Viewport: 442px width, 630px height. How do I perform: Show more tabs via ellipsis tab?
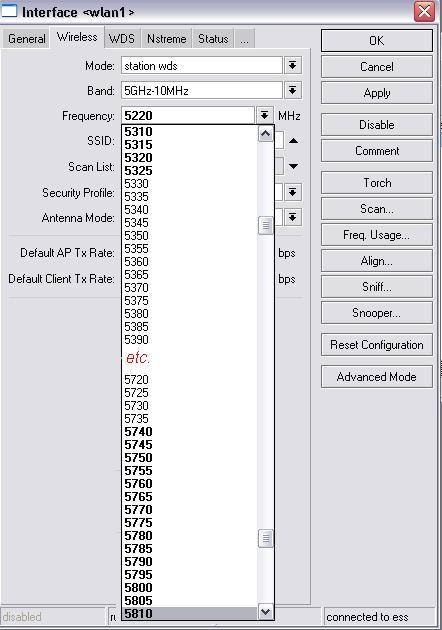click(x=244, y=39)
